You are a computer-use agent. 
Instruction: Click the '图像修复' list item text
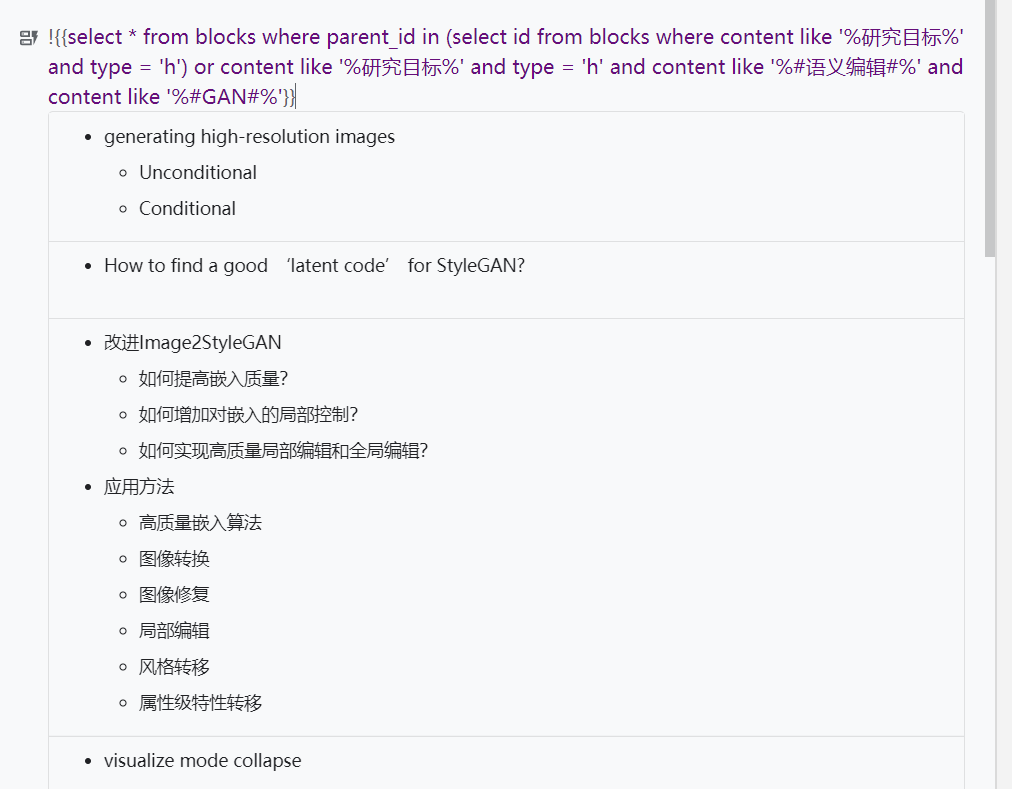pos(174,595)
